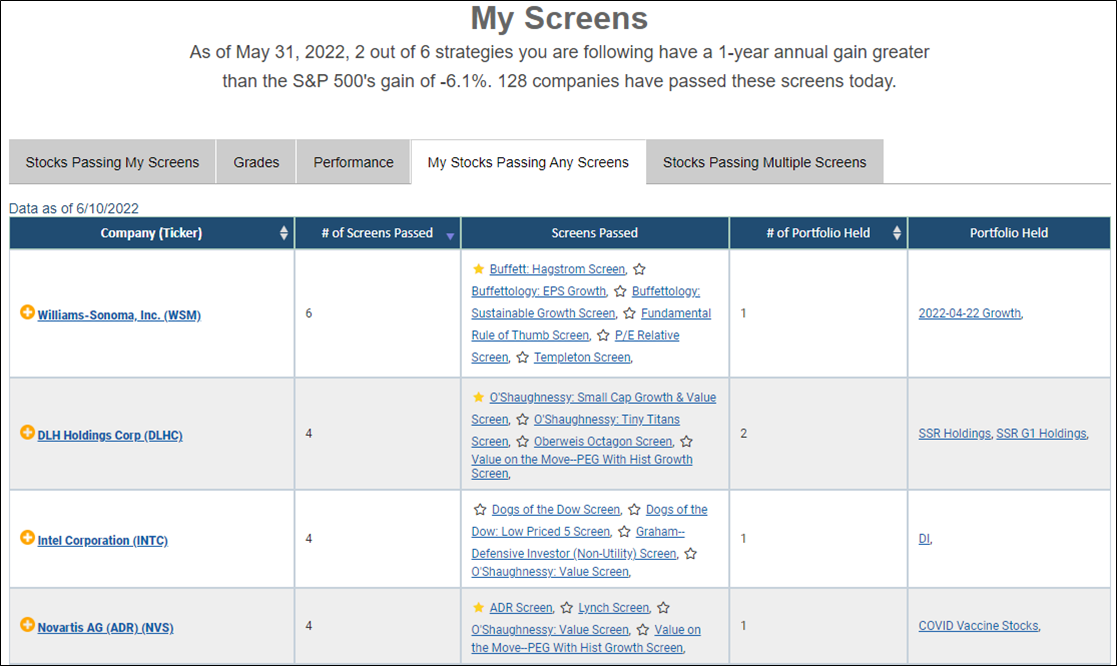Open the Lynch Screen link
Image resolution: width=1117 pixels, height=666 pixels.
tap(613, 608)
